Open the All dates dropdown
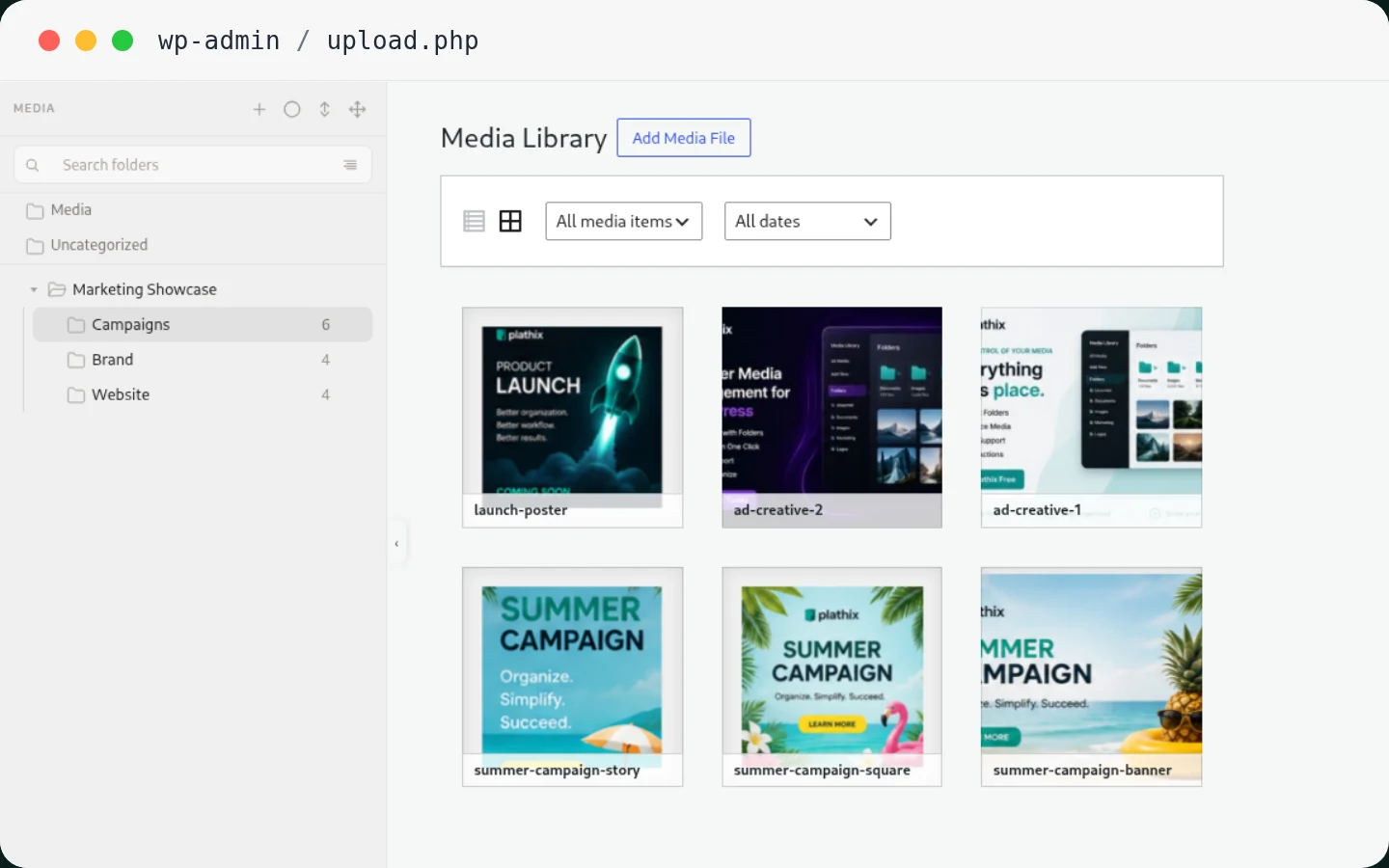 pyautogui.click(x=807, y=221)
